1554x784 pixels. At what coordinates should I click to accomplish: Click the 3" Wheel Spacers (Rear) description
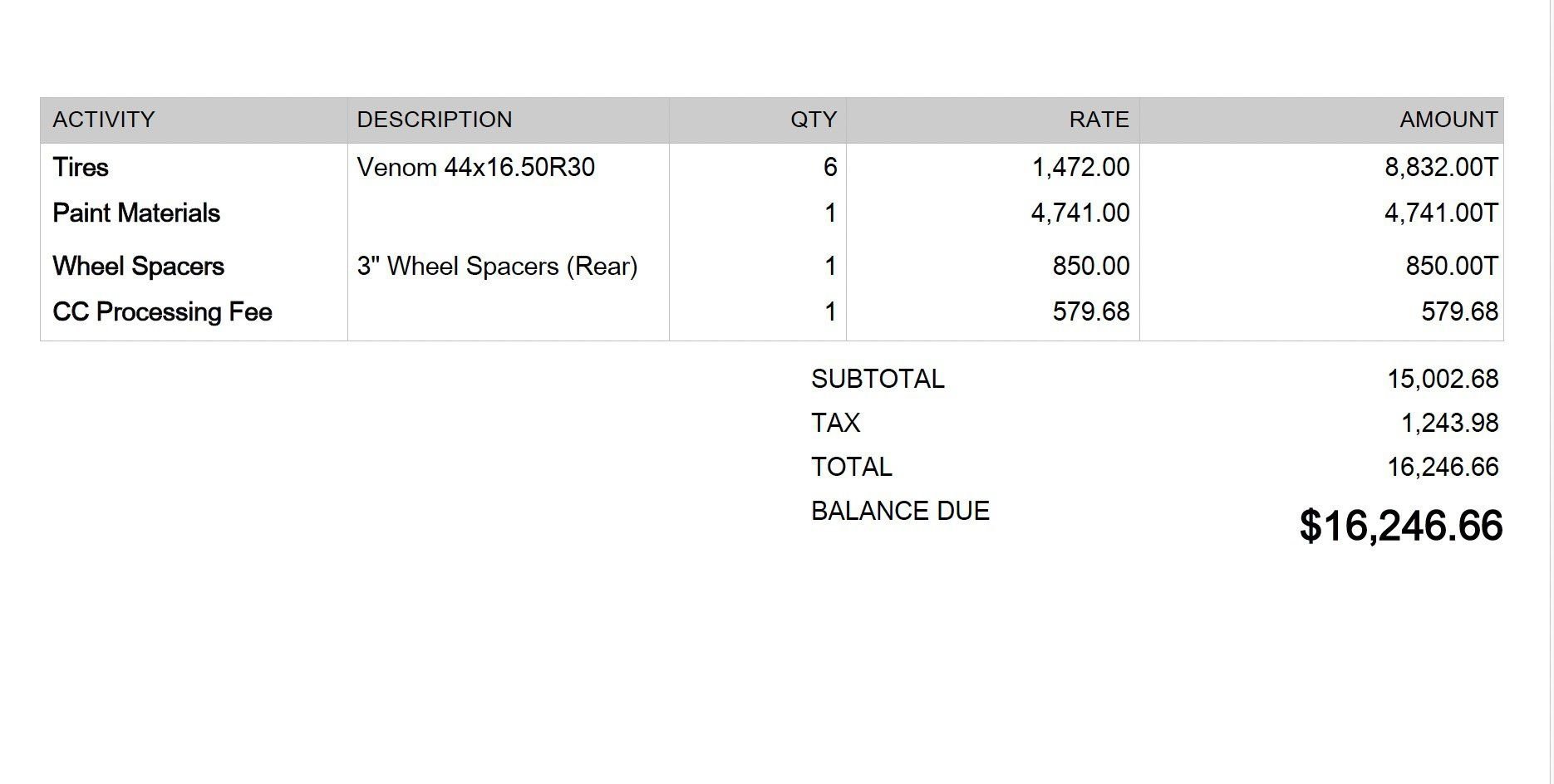(497, 267)
